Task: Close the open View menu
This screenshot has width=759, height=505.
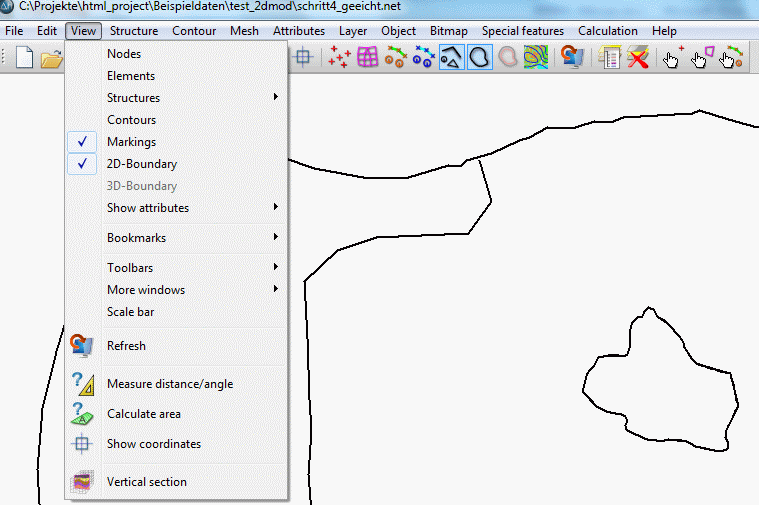Action: pyautogui.click(x=83, y=31)
